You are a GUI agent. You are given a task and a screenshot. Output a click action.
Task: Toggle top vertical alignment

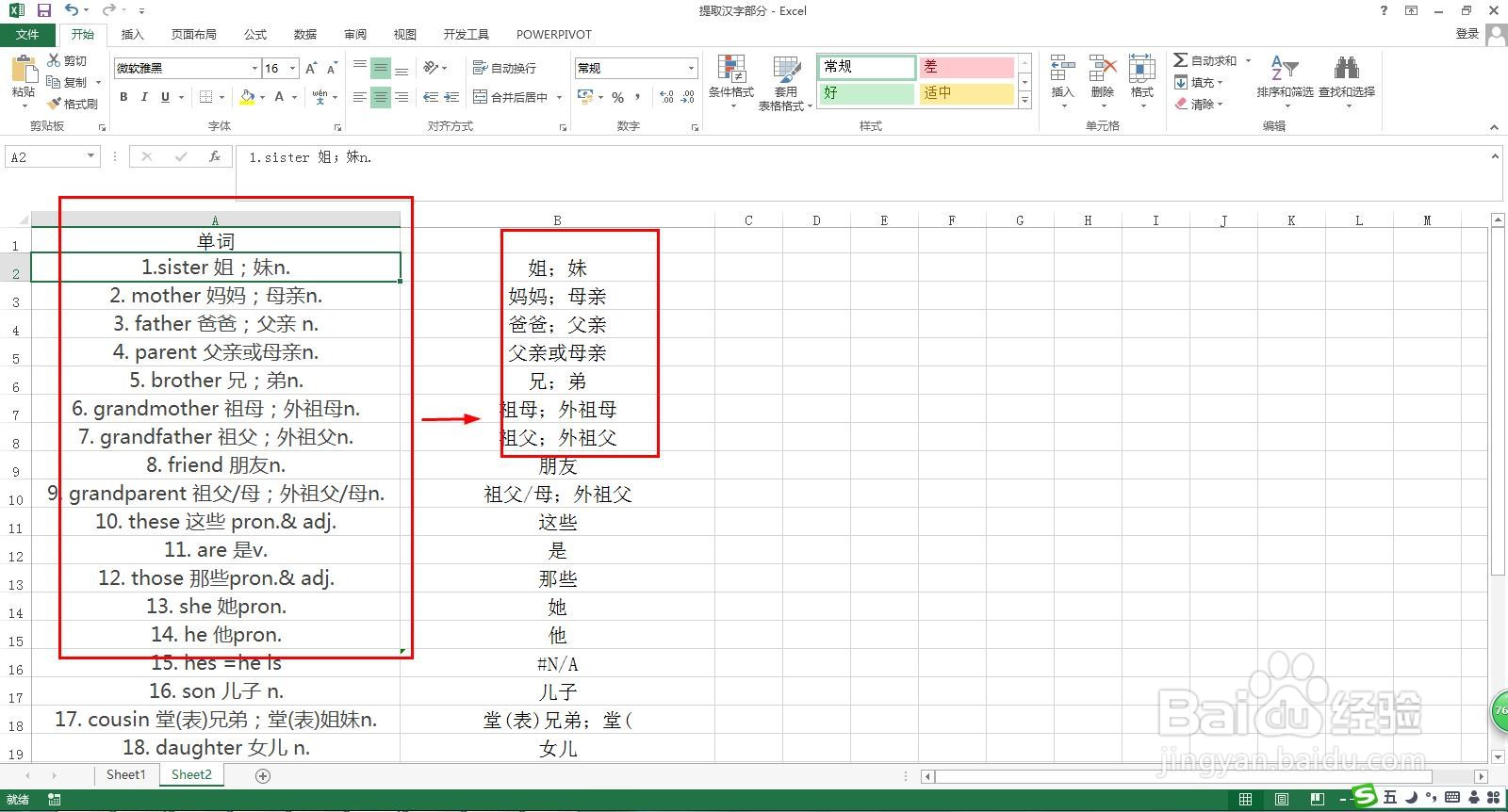point(360,68)
